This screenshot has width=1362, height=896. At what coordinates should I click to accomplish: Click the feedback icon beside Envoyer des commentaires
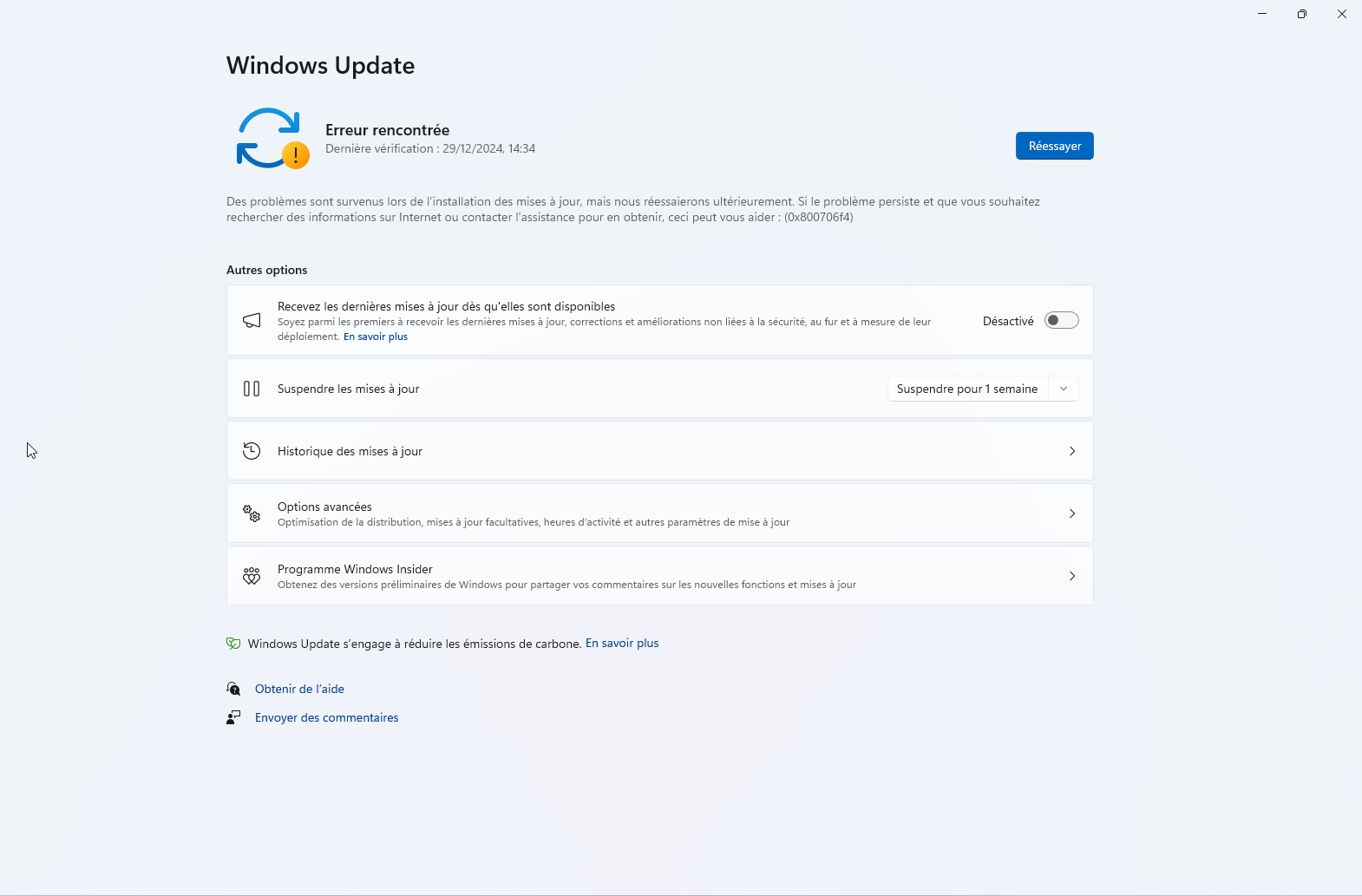click(x=233, y=717)
